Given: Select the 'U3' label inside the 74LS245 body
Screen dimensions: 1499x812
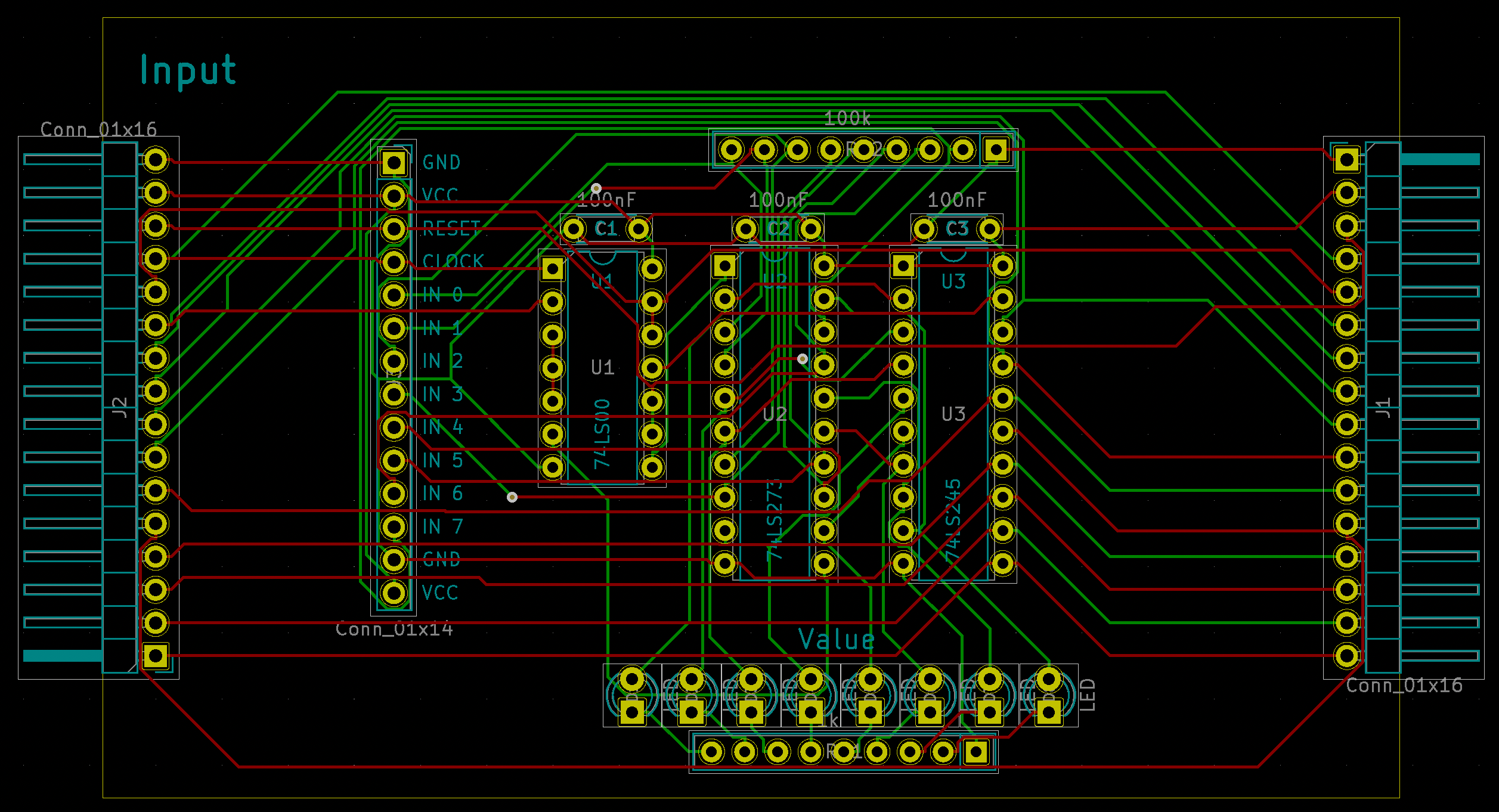Looking at the screenshot, I should click(953, 414).
